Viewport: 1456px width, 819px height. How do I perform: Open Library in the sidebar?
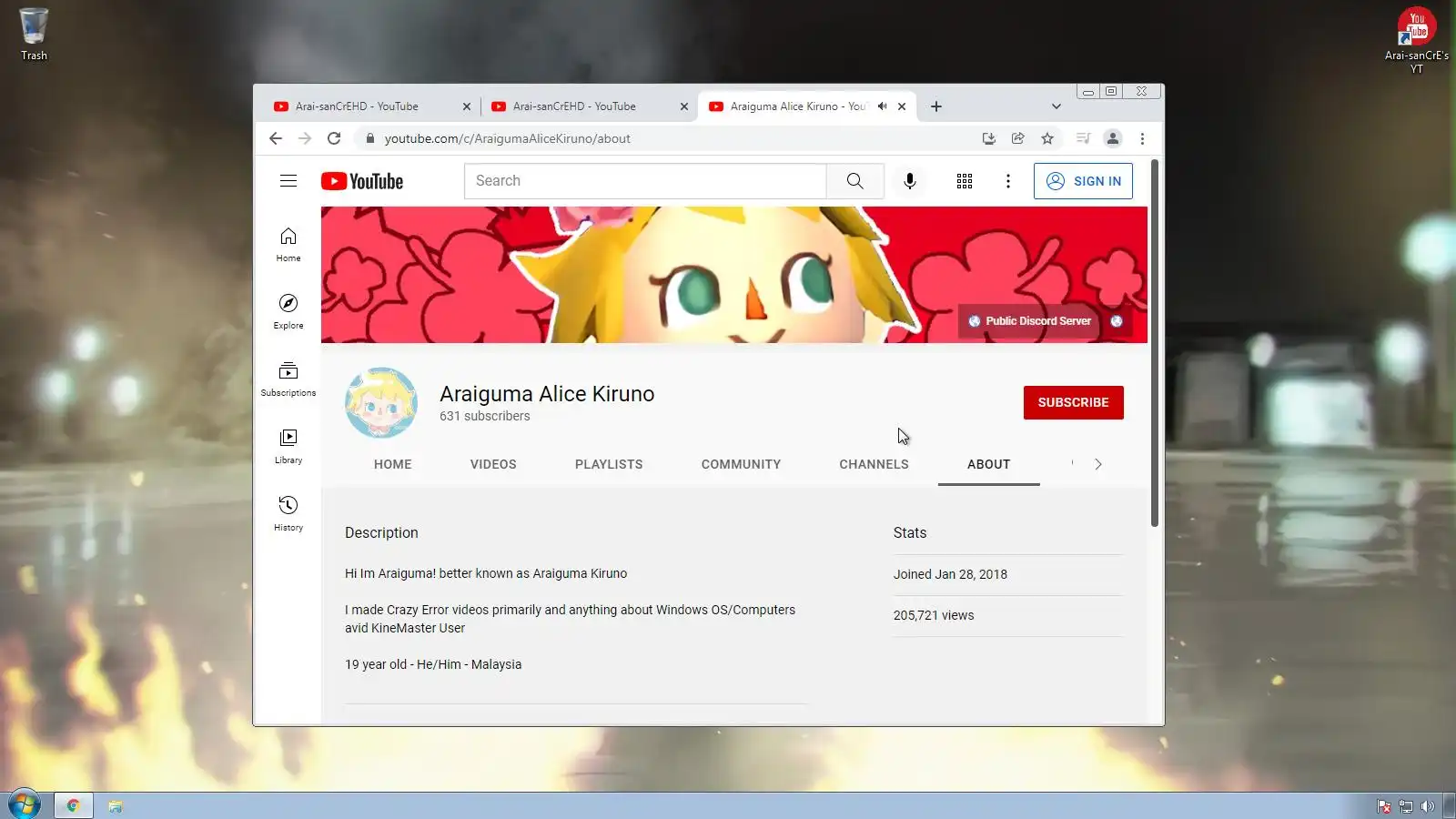[x=288, y=446]
